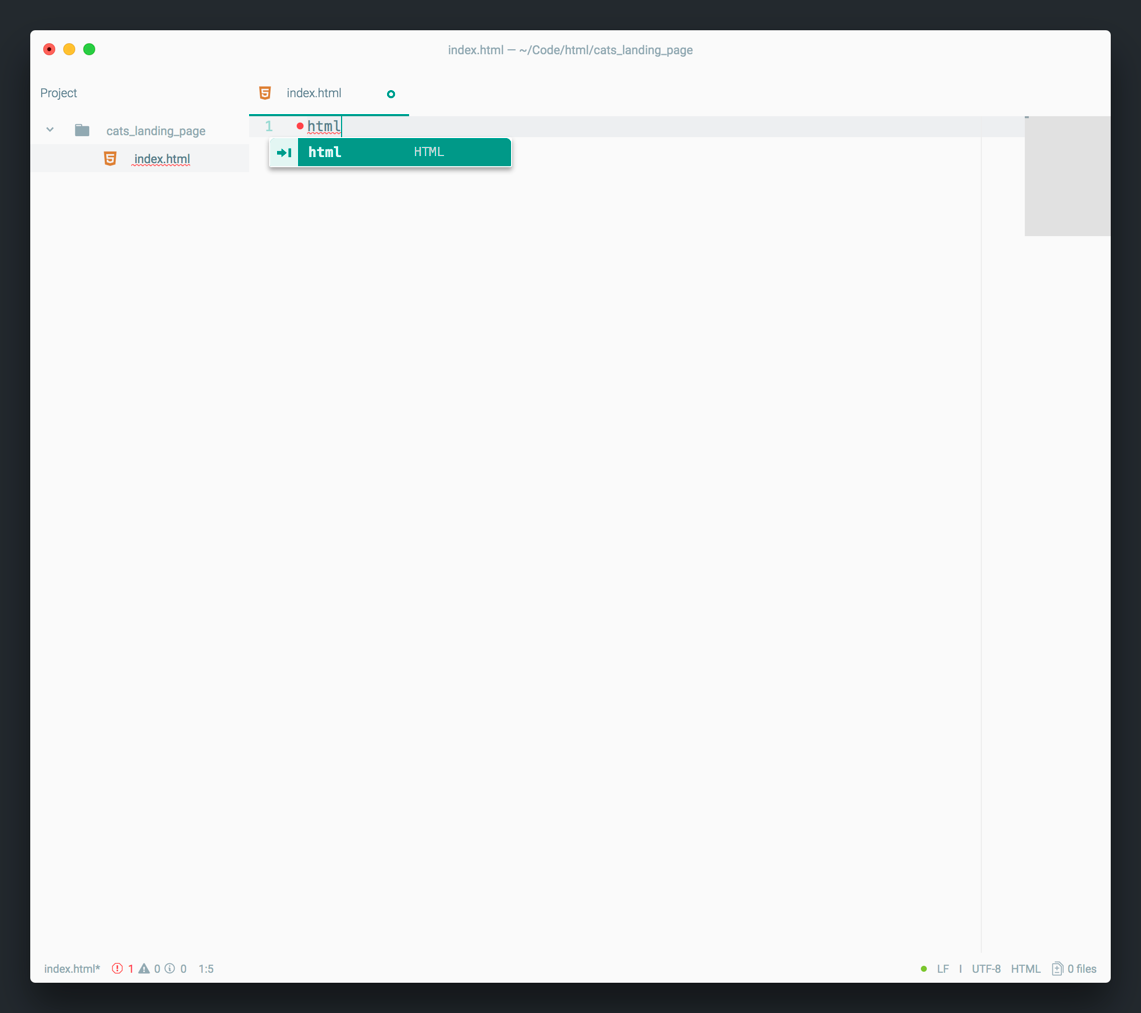
Task: Open go-to-line via 1:5 cursor position
Action: click(206, 969)
